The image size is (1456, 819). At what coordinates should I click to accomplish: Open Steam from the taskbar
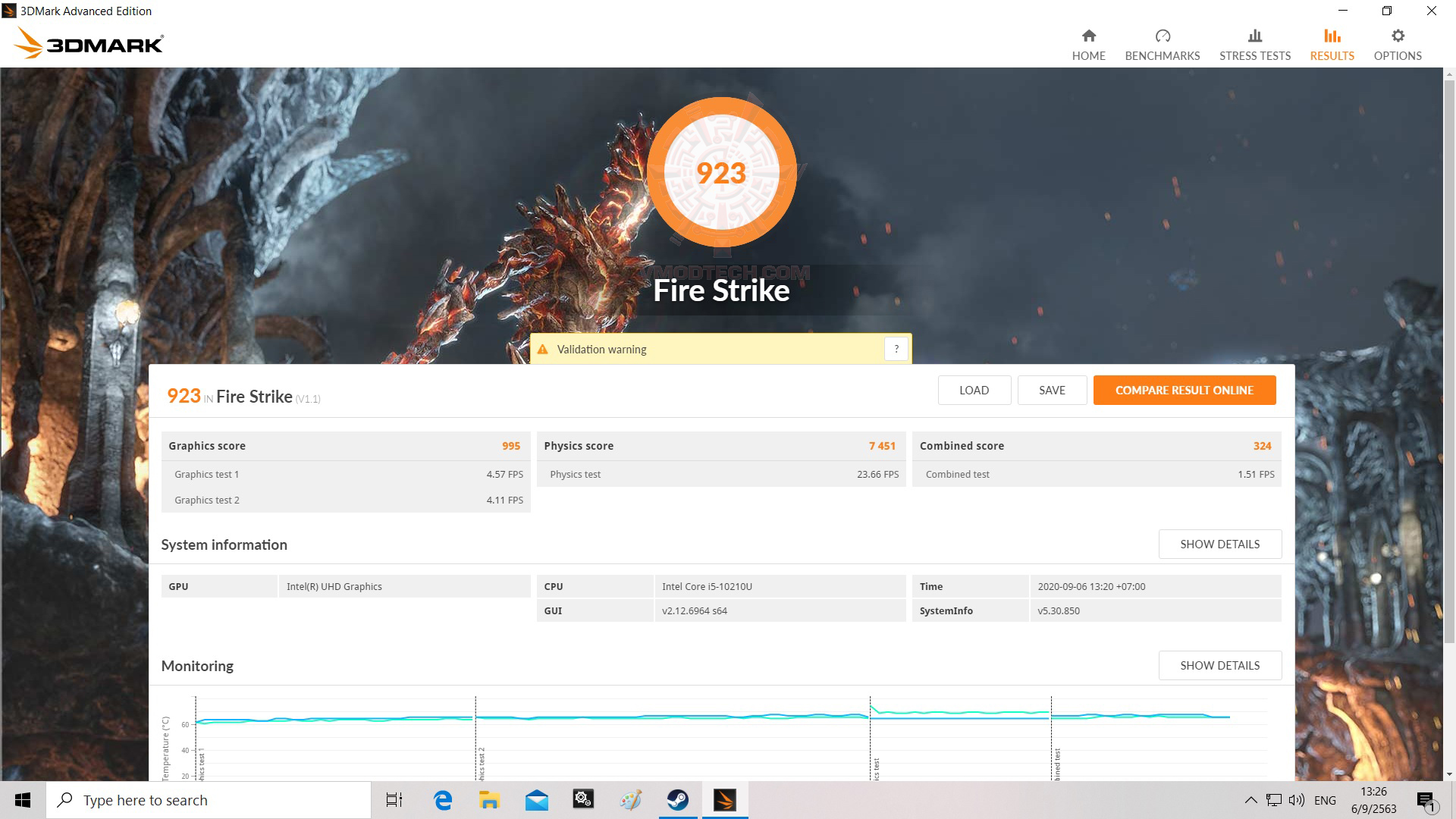click(x=677, y=800)
